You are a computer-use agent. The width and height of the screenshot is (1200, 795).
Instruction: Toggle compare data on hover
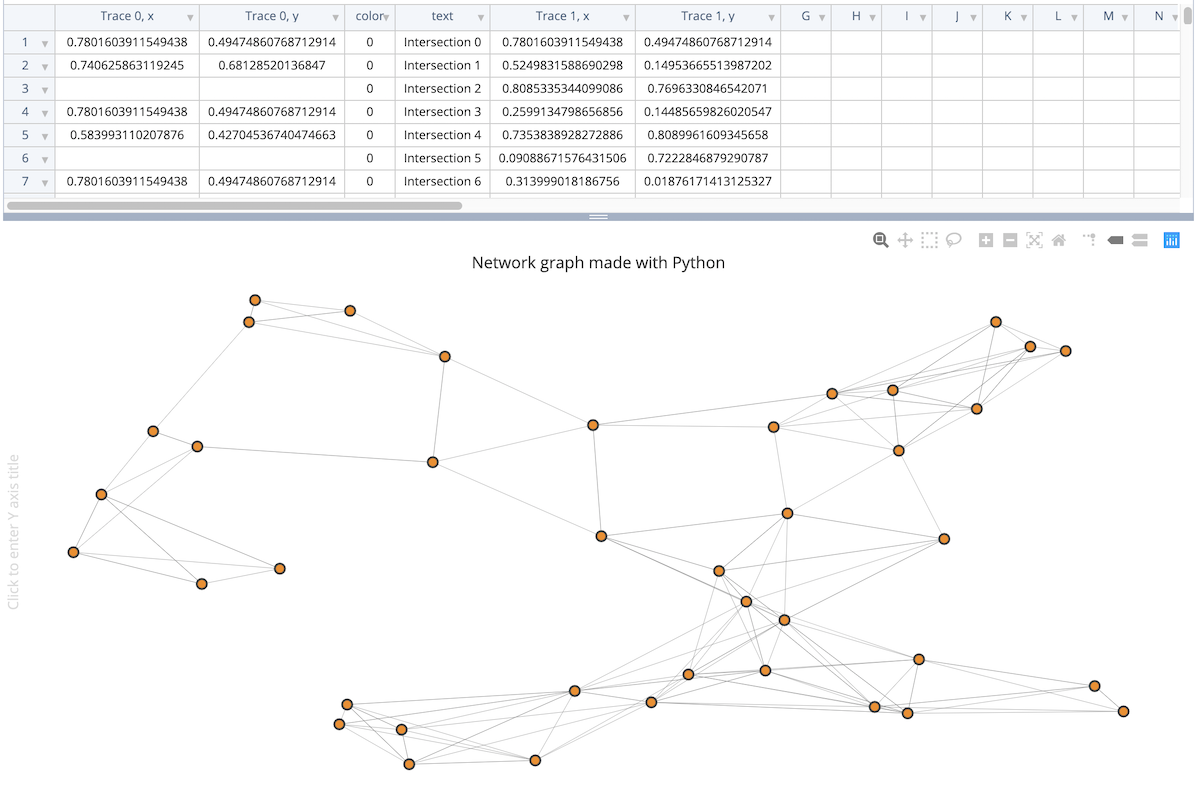click(x=1139, y=240)
